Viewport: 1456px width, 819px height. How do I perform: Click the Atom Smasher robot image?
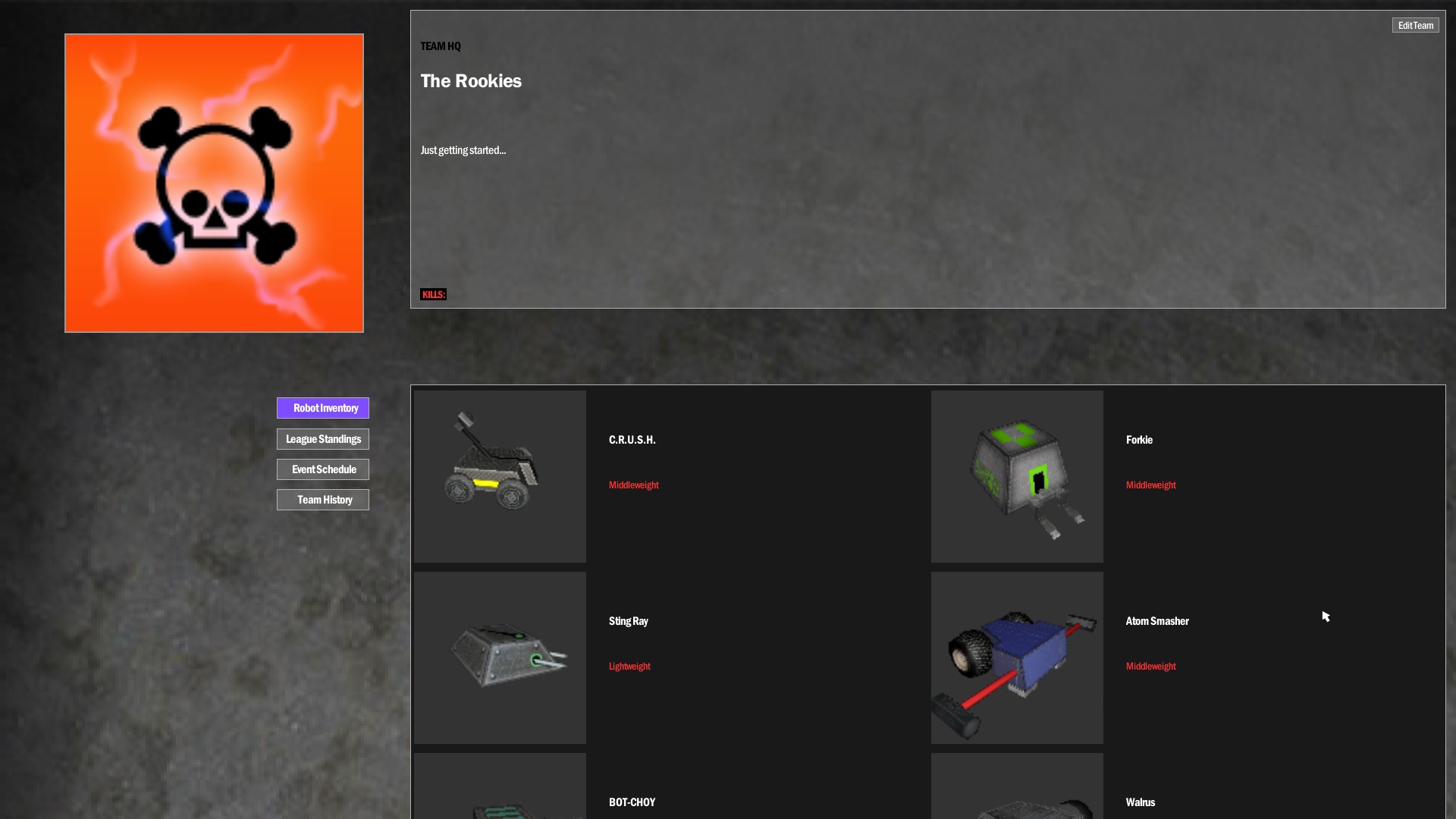point(1017,657)
